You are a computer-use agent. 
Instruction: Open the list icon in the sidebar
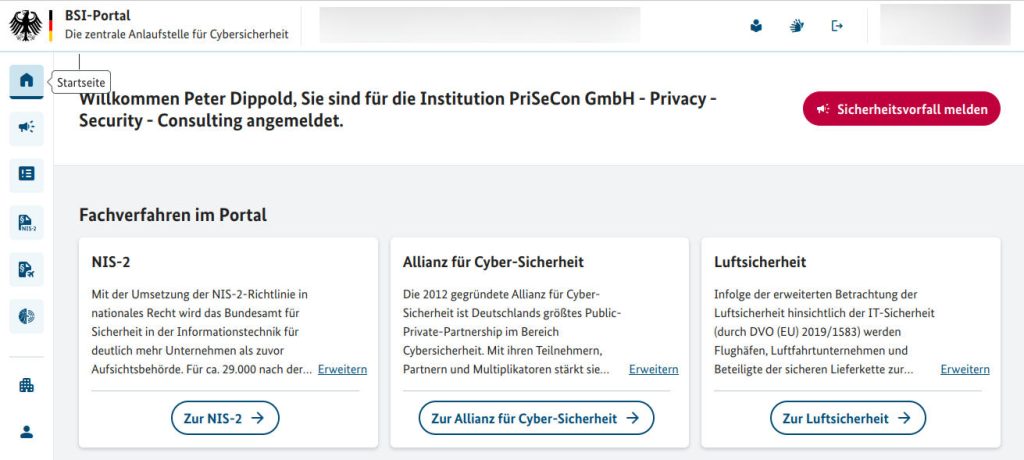click(x=26, y=173)
